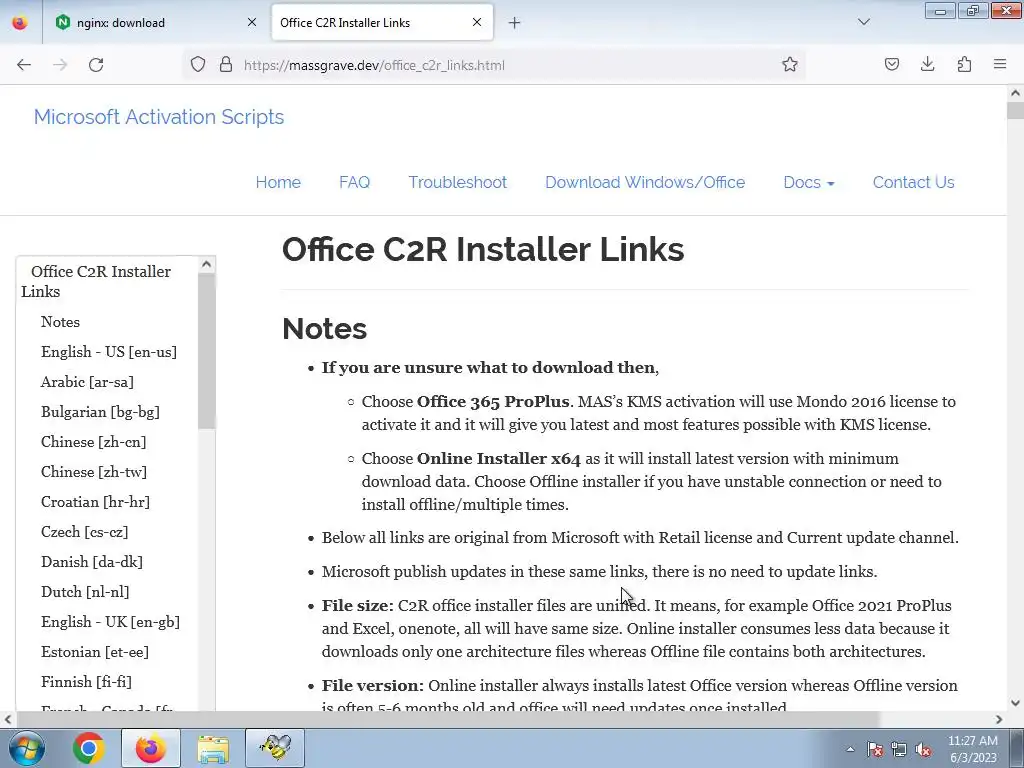Jump to Bulgarian [bg-bg] section
The width and height of the screenshot is (1024, 768).
coord(100,412)
